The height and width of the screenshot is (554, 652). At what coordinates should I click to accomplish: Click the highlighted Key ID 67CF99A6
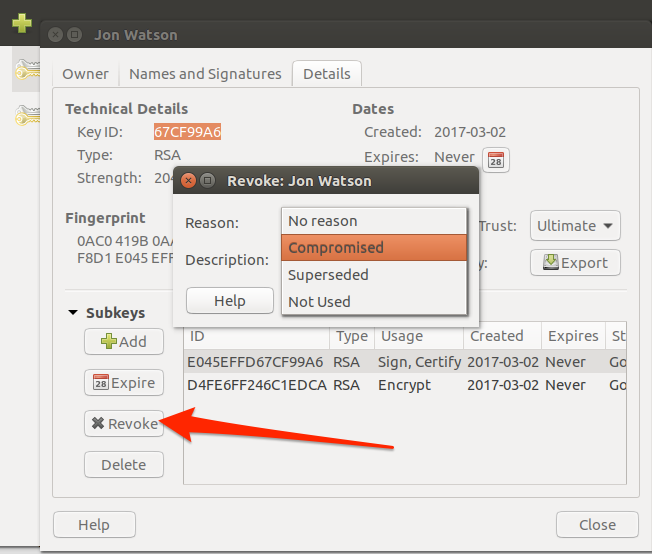[x=187, y=132]
